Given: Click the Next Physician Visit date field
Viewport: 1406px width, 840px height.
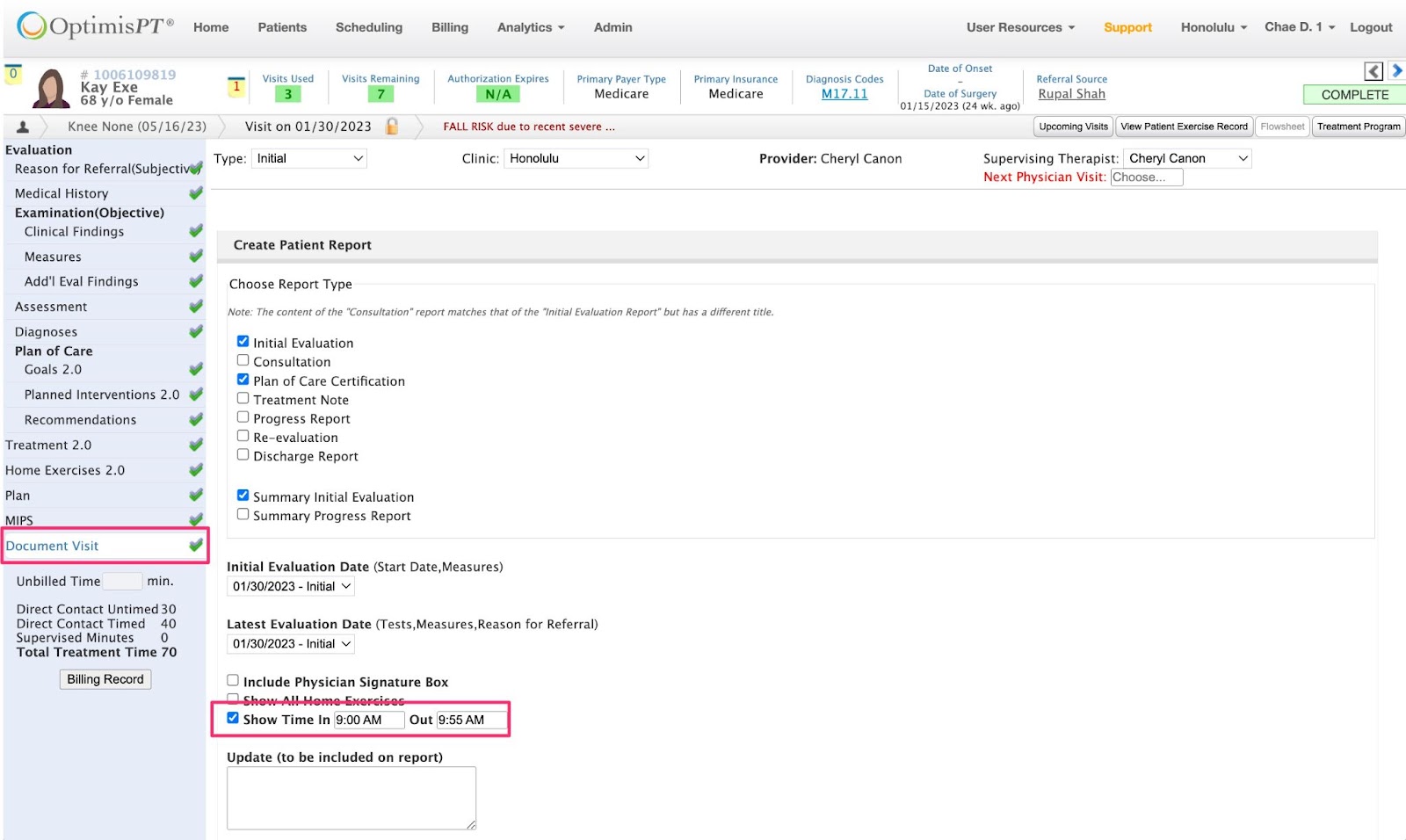Looking at the screenshot, I should click(1147, 177).
